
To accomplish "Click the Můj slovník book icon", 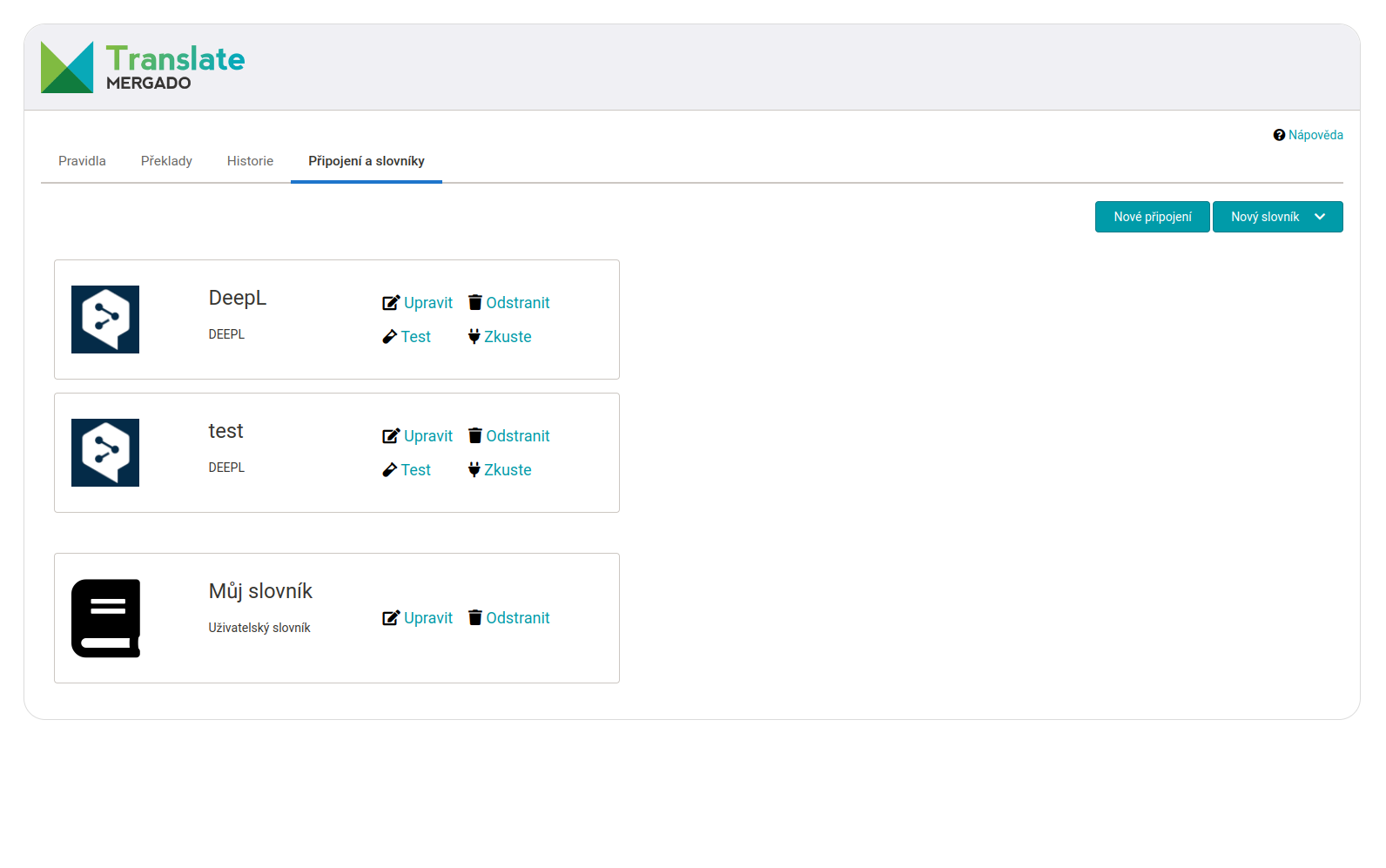I will (x=105, y=618).
